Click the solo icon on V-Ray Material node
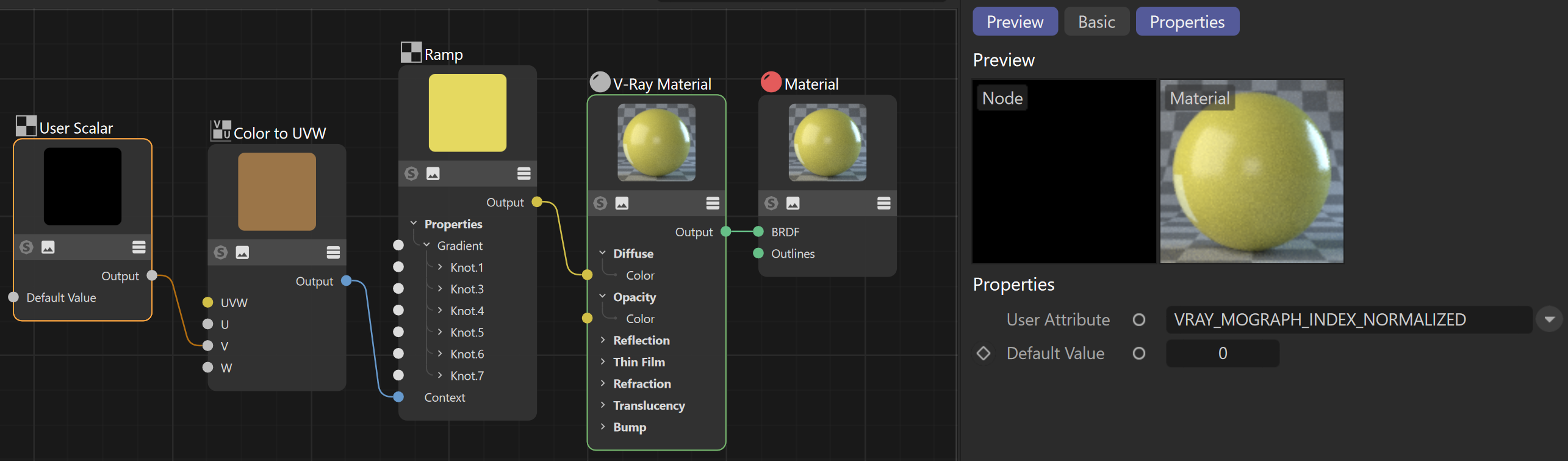The image size is (1568, 461). (x=600, y=203)
